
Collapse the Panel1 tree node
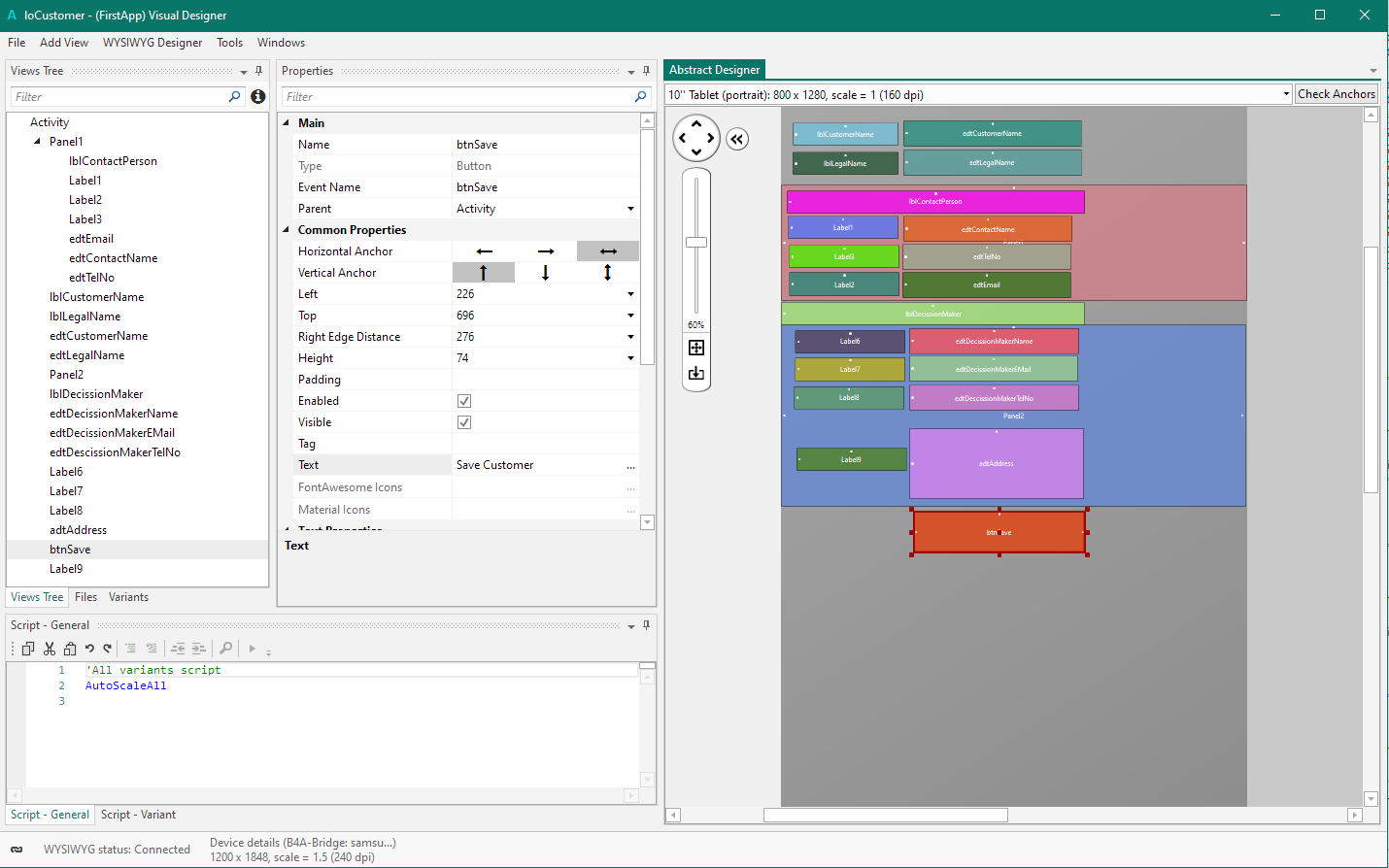tap(38, 142)
